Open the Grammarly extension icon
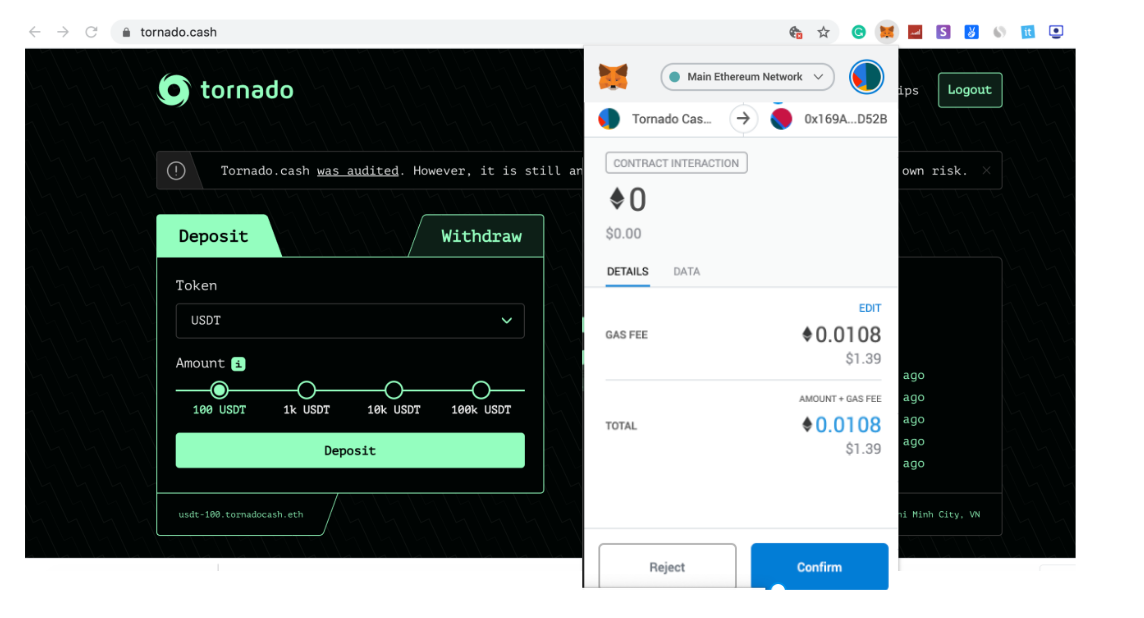This screenshot has width=1144, height=618. click(x=859, y=32)
